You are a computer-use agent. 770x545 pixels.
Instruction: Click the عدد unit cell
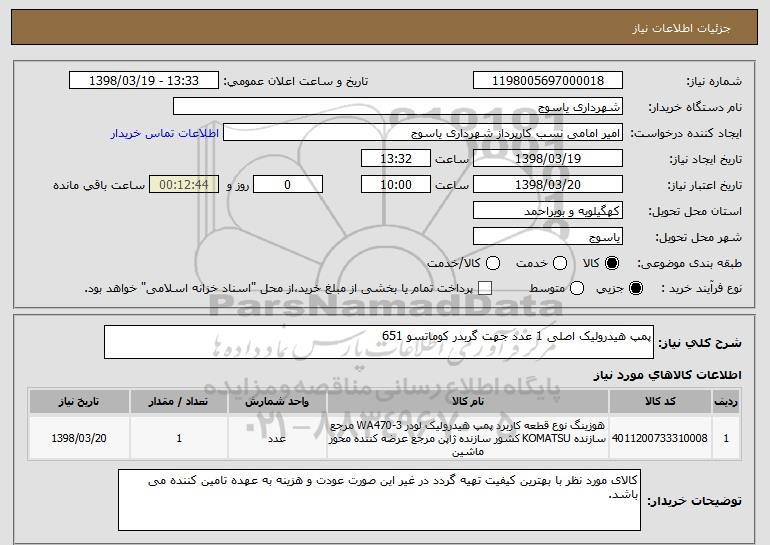tap(277, 438)
